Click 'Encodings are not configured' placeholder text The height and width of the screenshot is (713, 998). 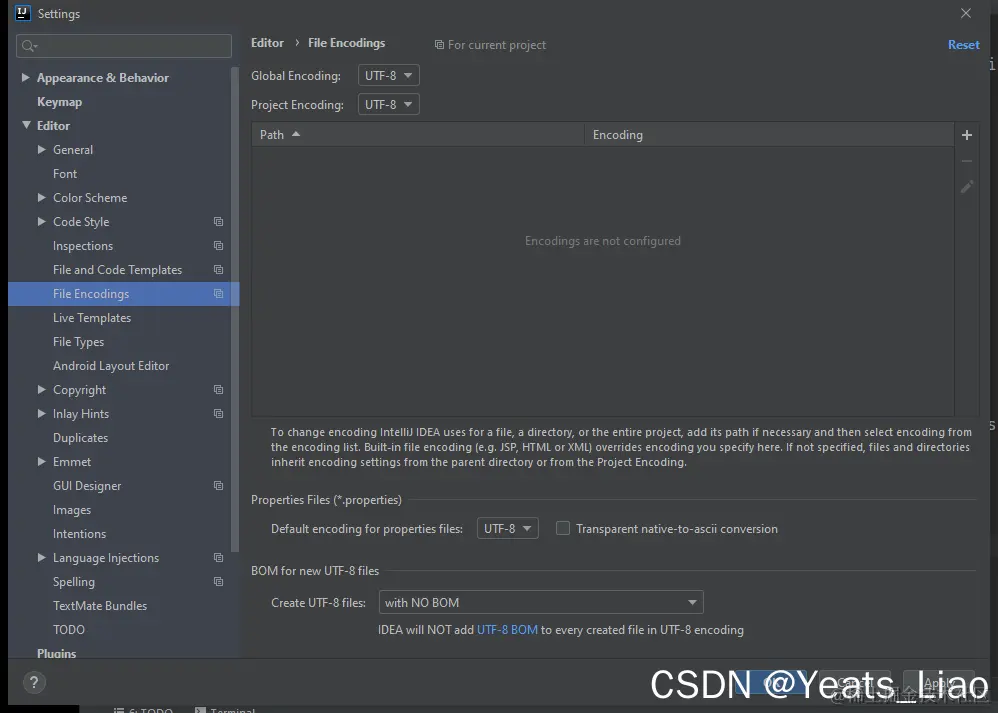[603, 241]
